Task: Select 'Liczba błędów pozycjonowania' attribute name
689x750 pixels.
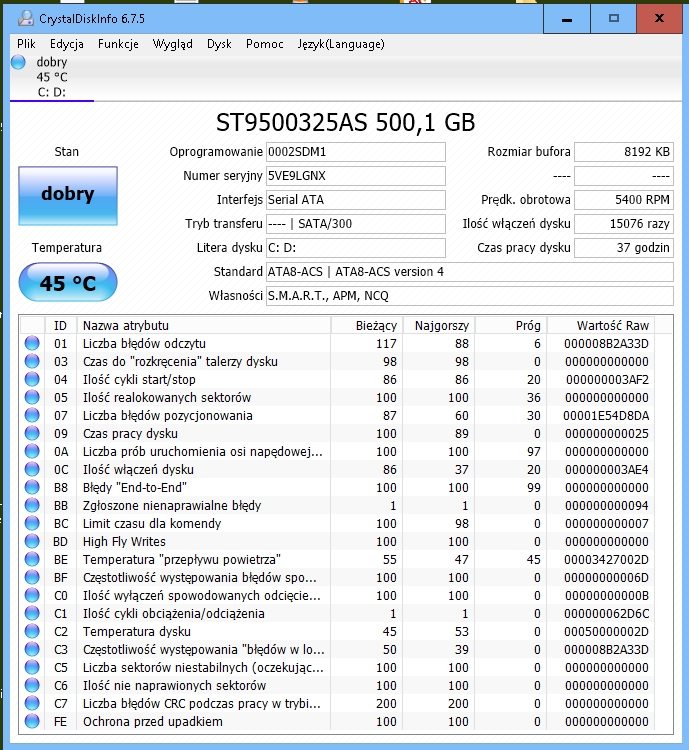Action: click(x=167, y=415)
